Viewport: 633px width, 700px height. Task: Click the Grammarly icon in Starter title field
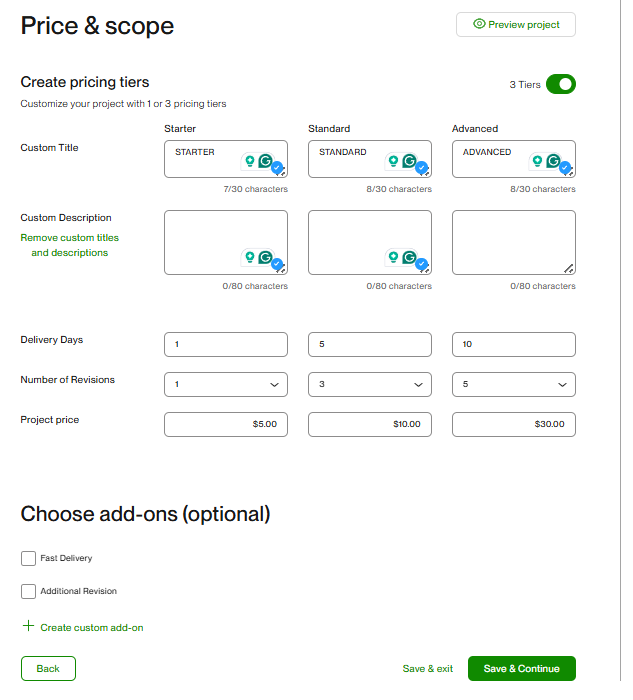pos(266,160)
